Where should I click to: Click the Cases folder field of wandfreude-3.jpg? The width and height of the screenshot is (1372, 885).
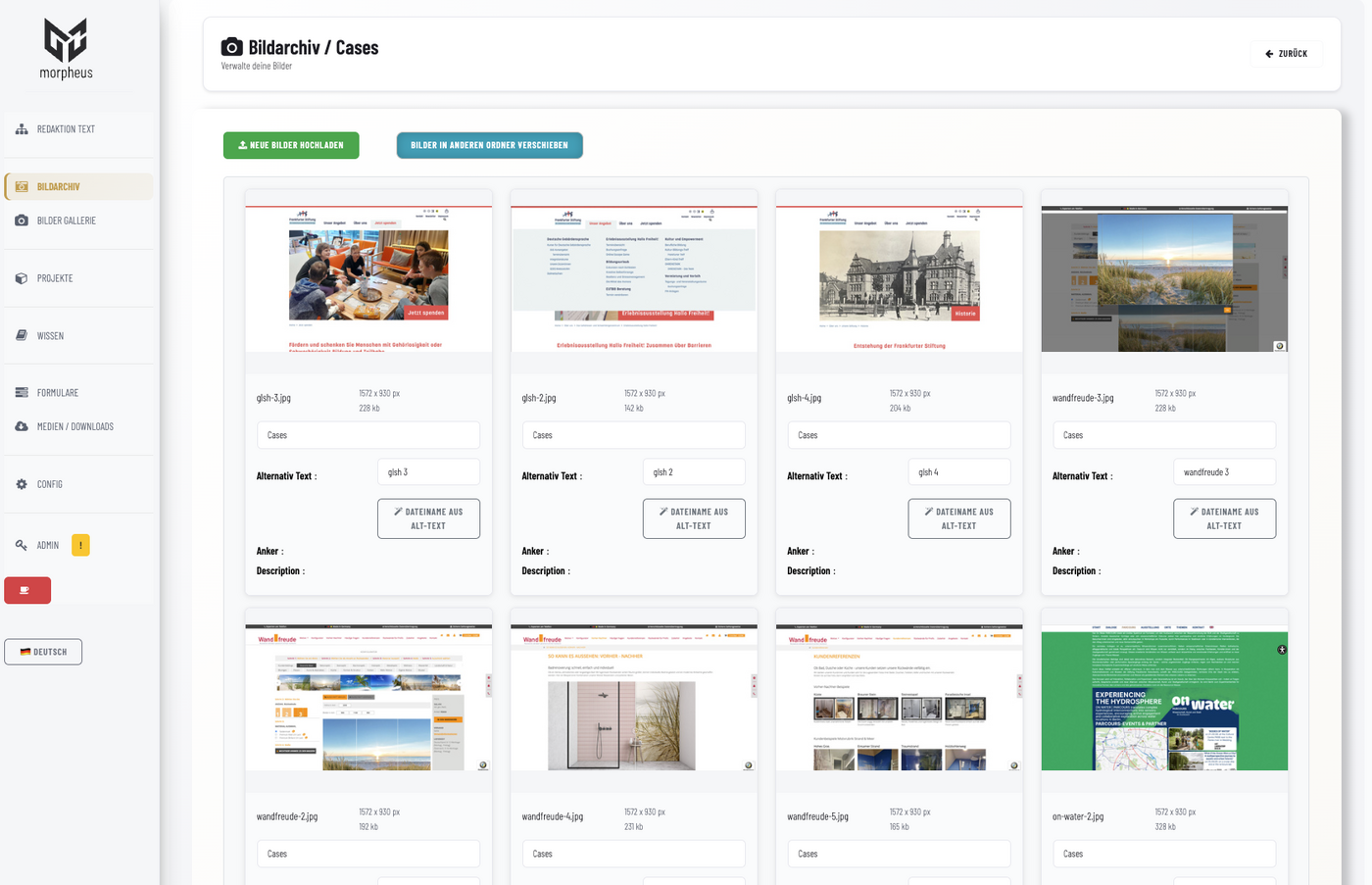coord(1164,435)
